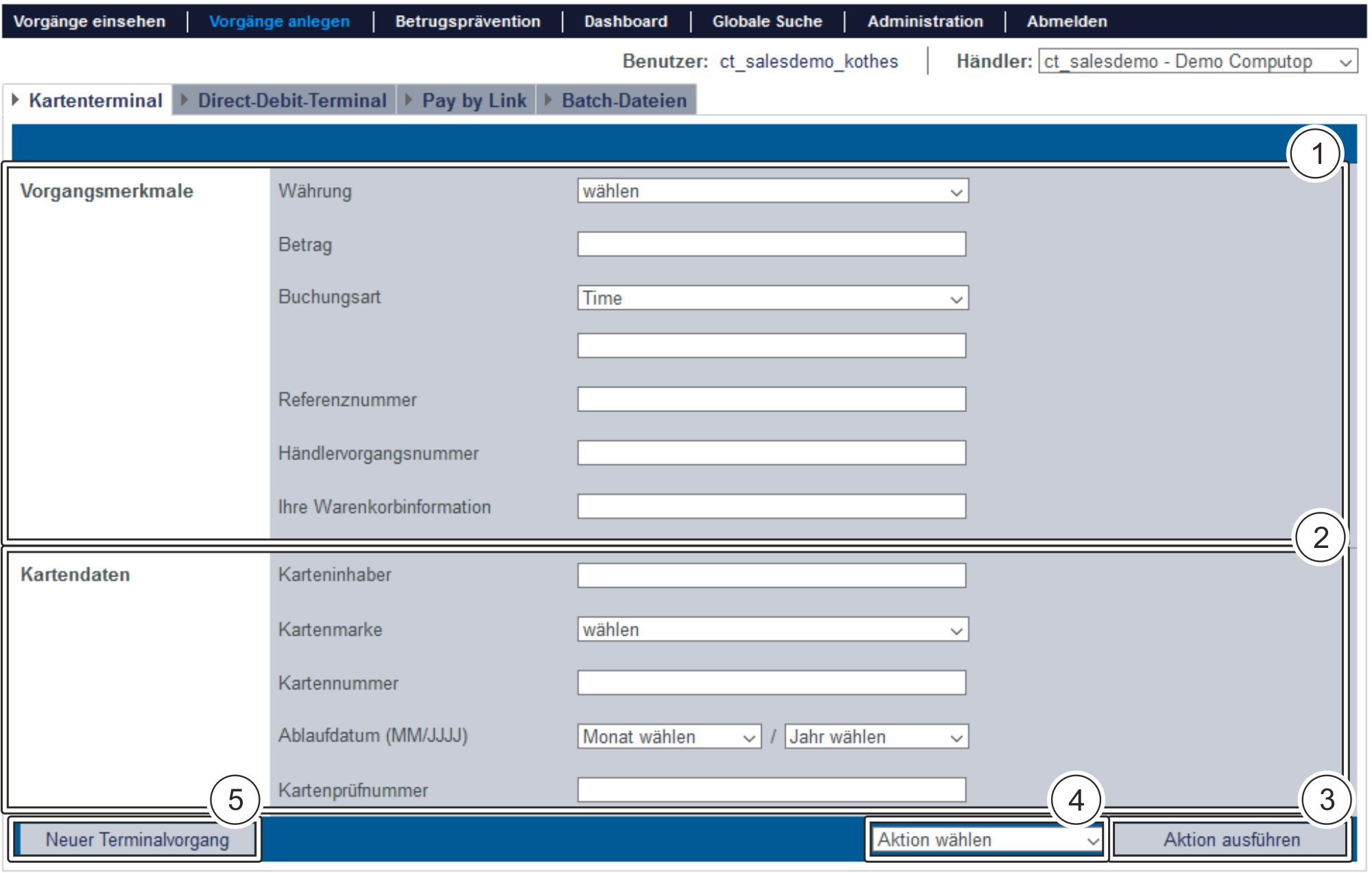Viewport: 1372px width, 873px height.
Task: Open the Pay by Link tab
Action: click(x=473, y=101)
